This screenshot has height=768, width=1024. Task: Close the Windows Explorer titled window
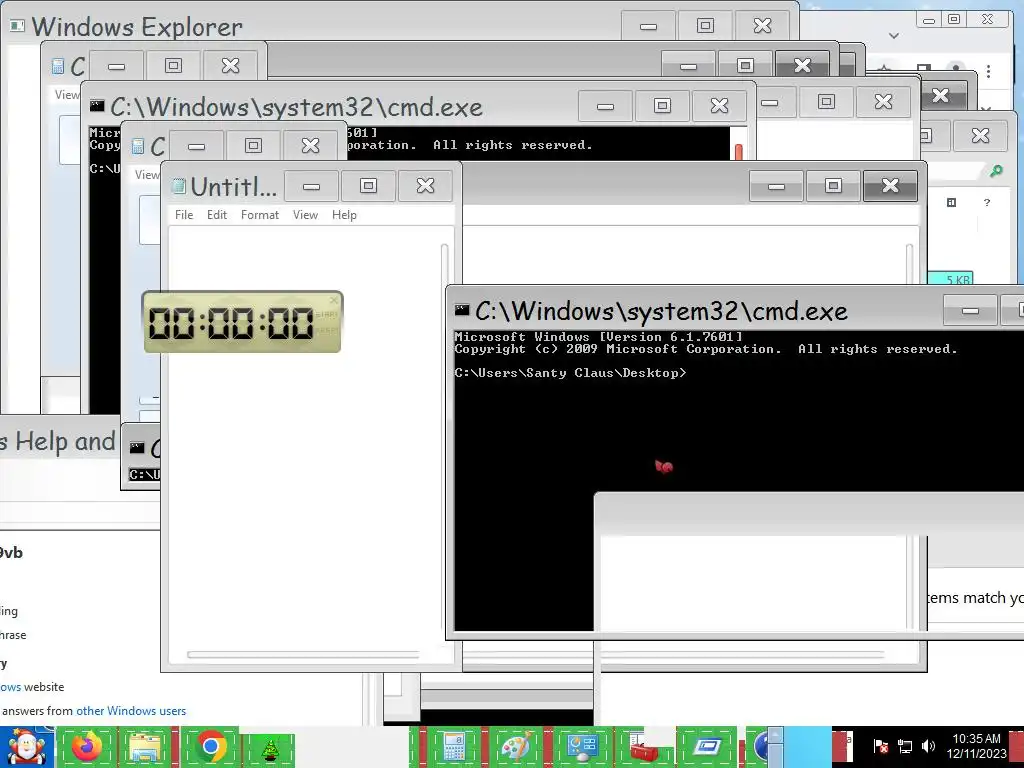(762, 26)
